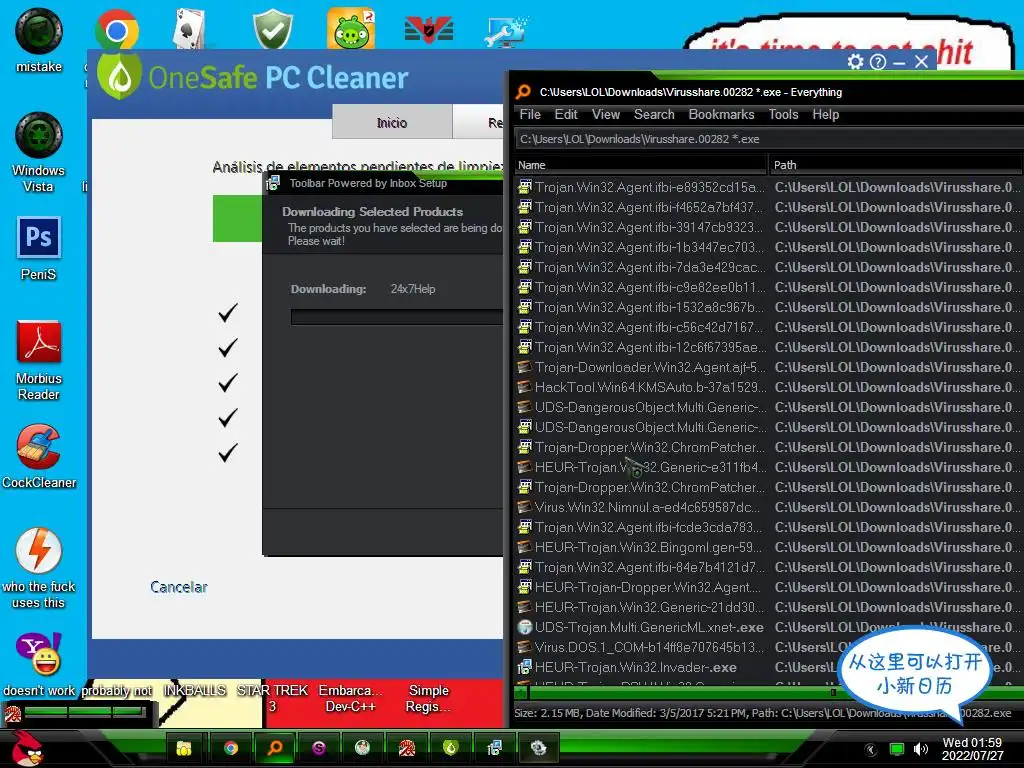The height and width of the screenshot is (768, 1024).
Task: Select Virus.Win32.Nimnul.a-ed4c659587dc row
Action: pos(768,507)
